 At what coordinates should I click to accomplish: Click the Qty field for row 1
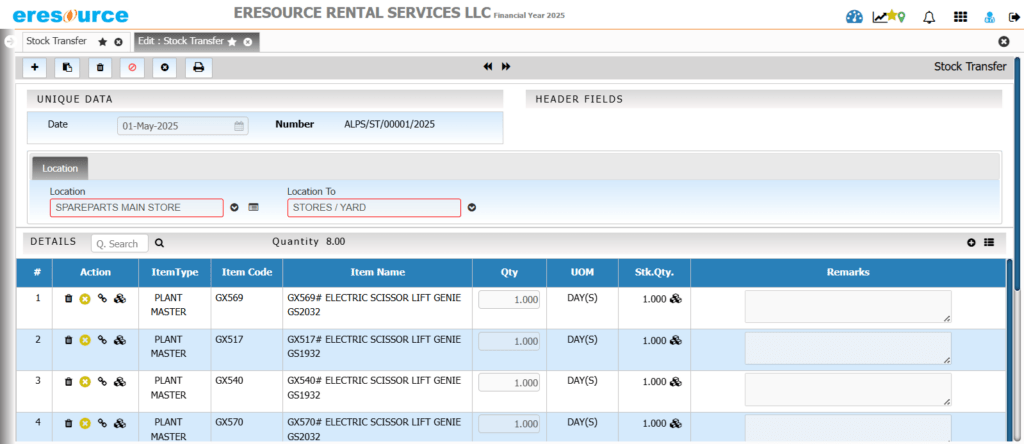click(x=509, y=300)
